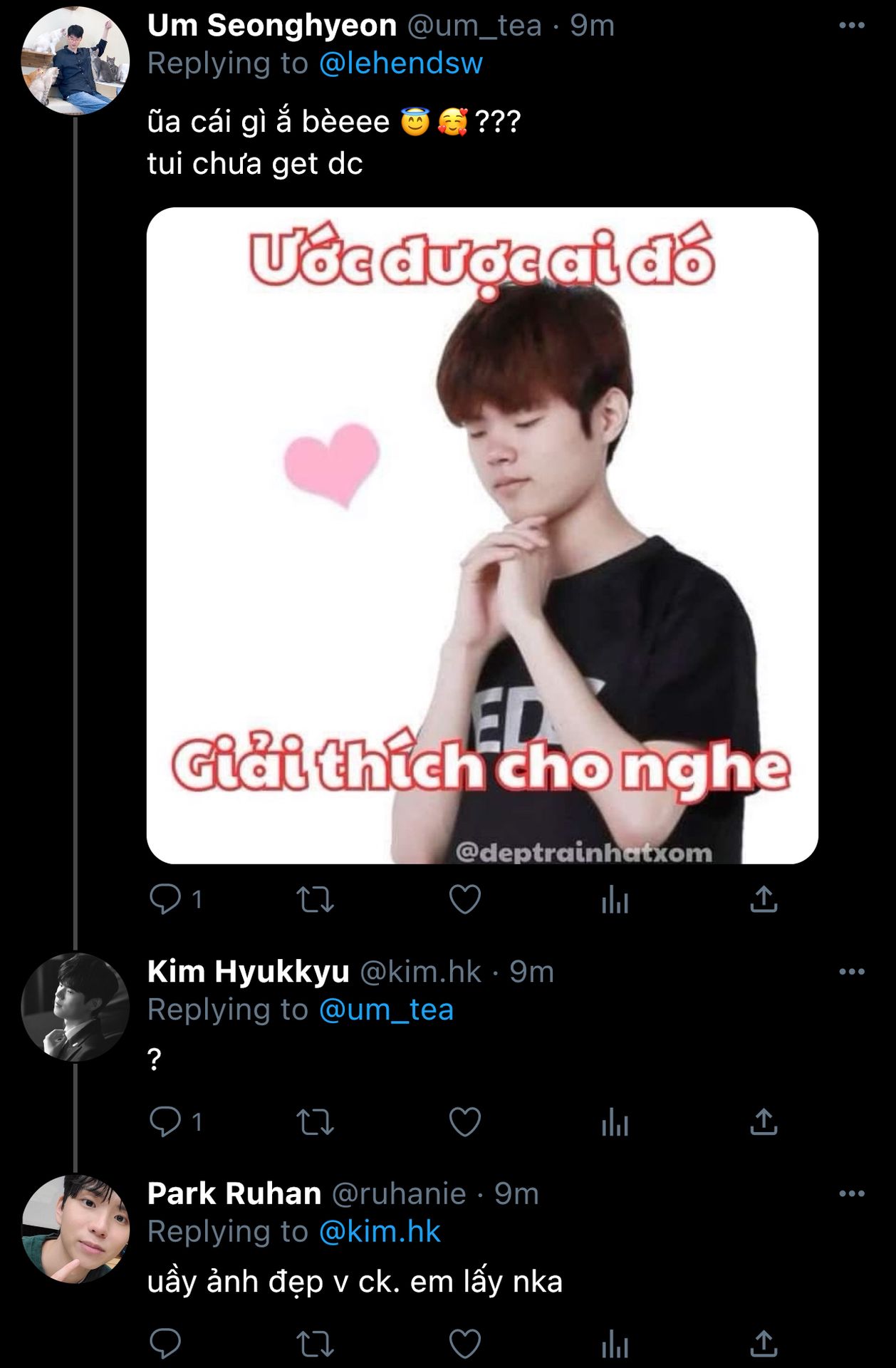Viewport: 896px width, 1368px height.
Task: Reply to Kim Hyukkyu's question mark tweet
Action: click(165, 1122)
